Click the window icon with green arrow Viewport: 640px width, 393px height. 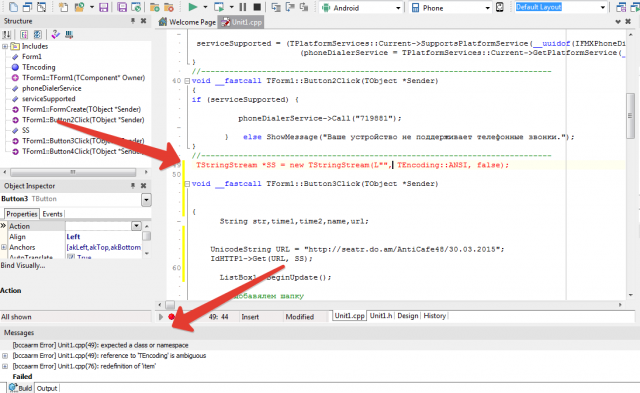coord(136,7)
